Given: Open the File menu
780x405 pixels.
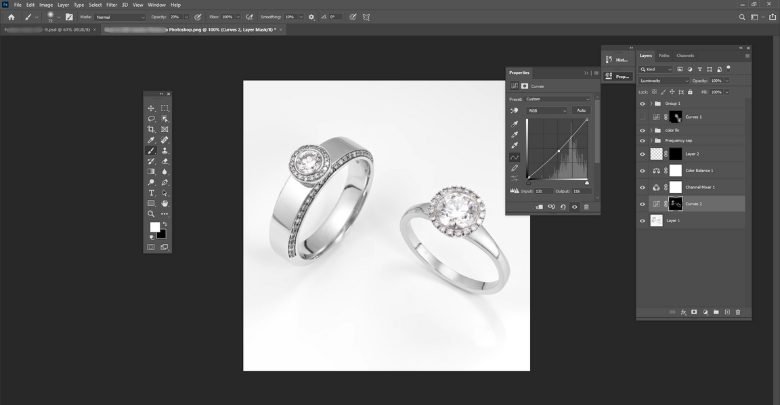Looking at the screenshot, I should click(x=17, y=5).
